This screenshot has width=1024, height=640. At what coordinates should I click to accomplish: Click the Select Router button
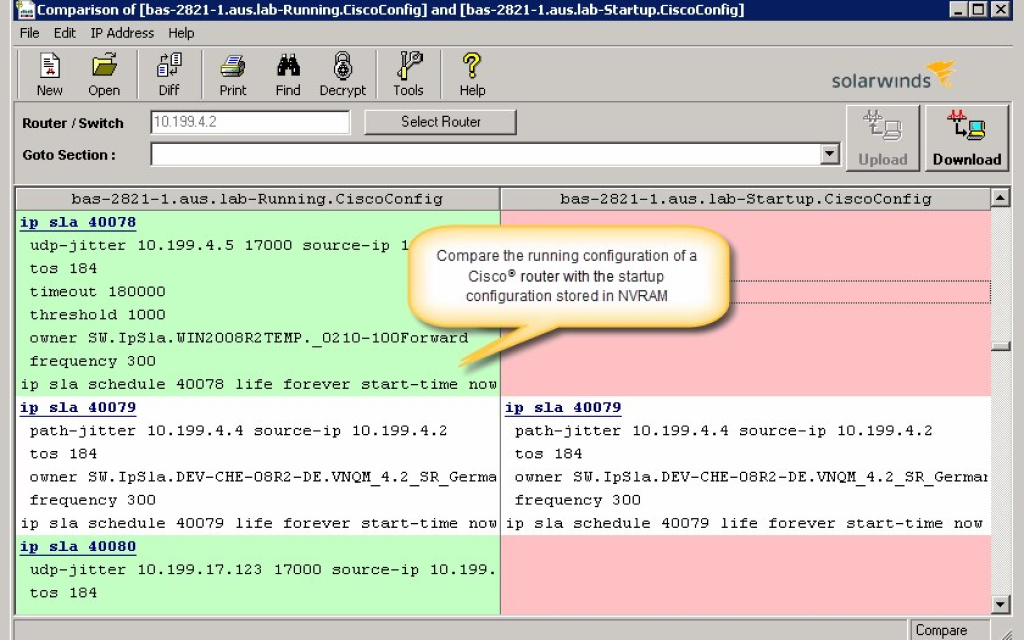(x=441, y=122)
